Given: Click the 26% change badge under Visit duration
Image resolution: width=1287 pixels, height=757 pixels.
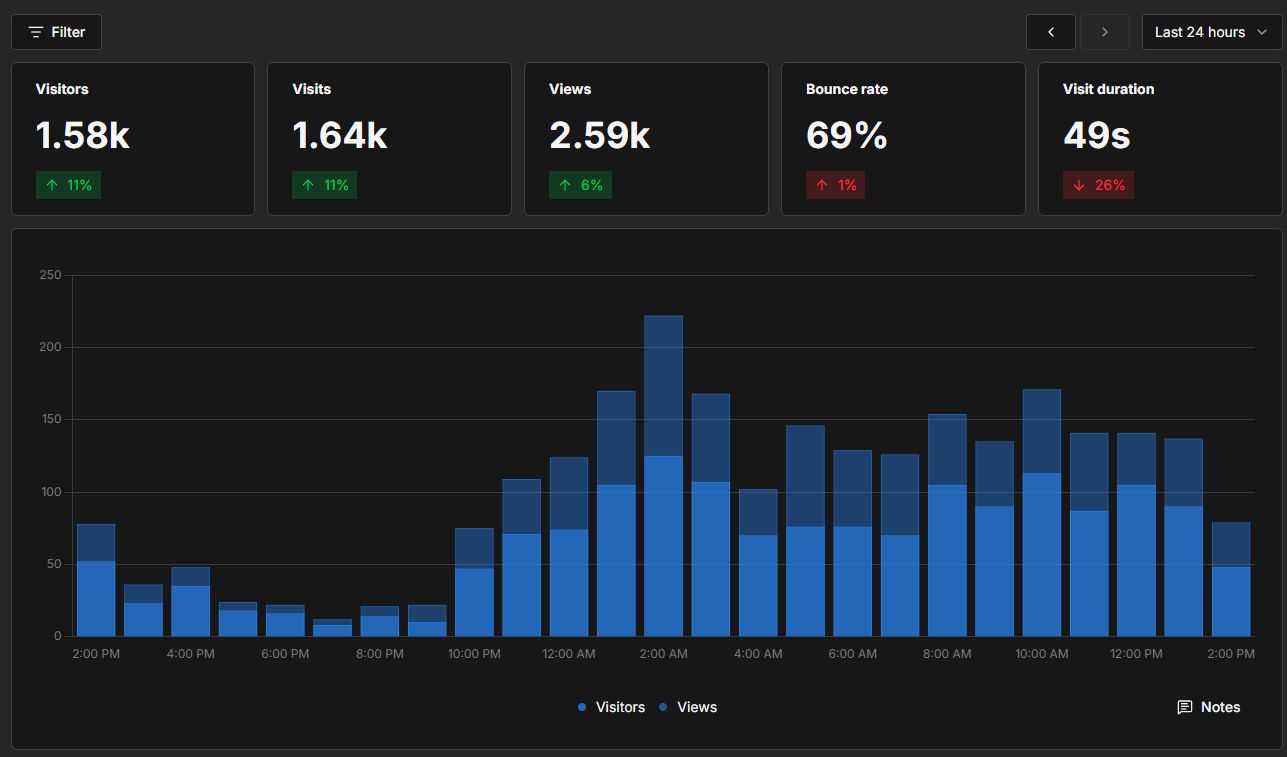Looking at the screenshot, I should (1098, 185).
